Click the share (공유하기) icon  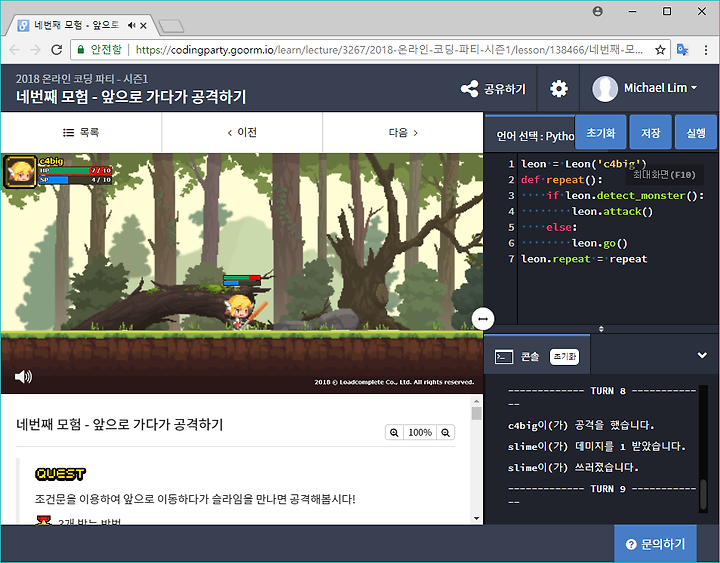469,88
